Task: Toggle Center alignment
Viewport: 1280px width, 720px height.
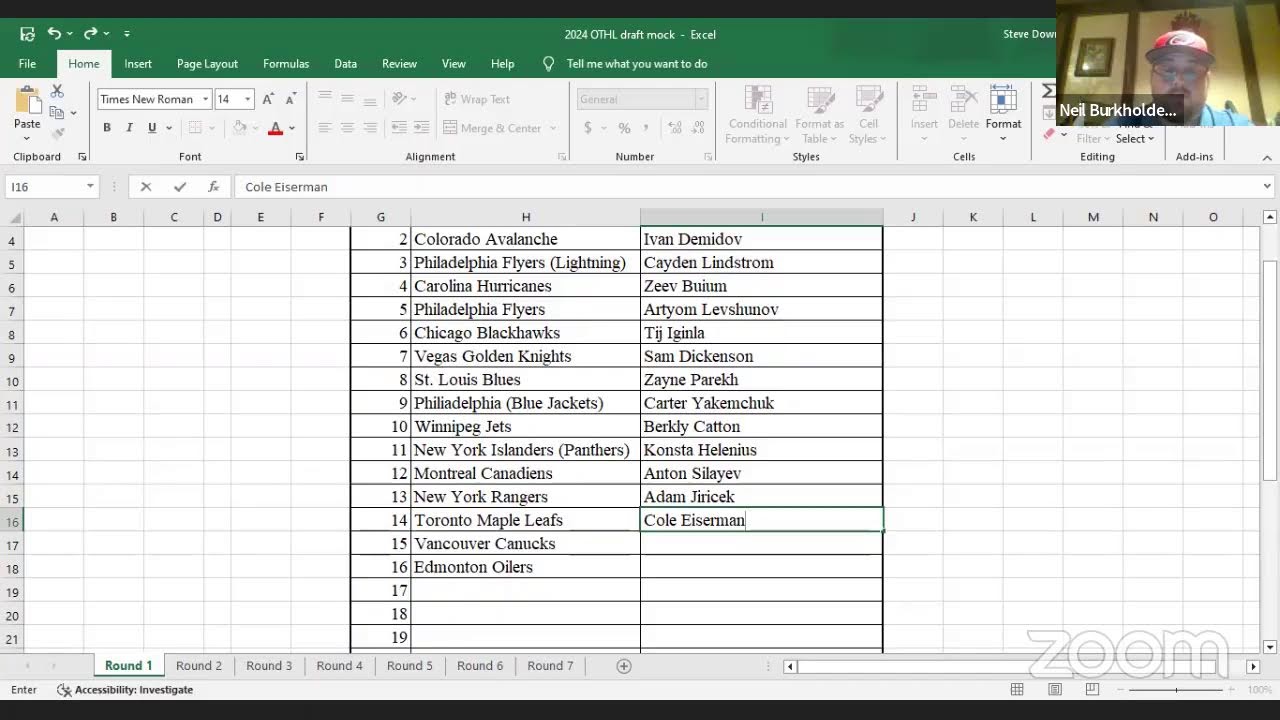Action: [347, 128]
